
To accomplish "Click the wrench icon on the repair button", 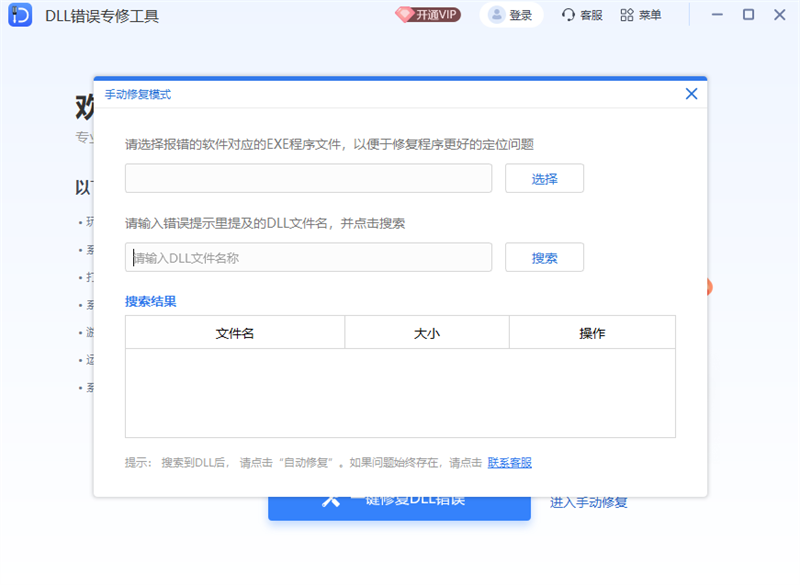I will pos(330,501).
